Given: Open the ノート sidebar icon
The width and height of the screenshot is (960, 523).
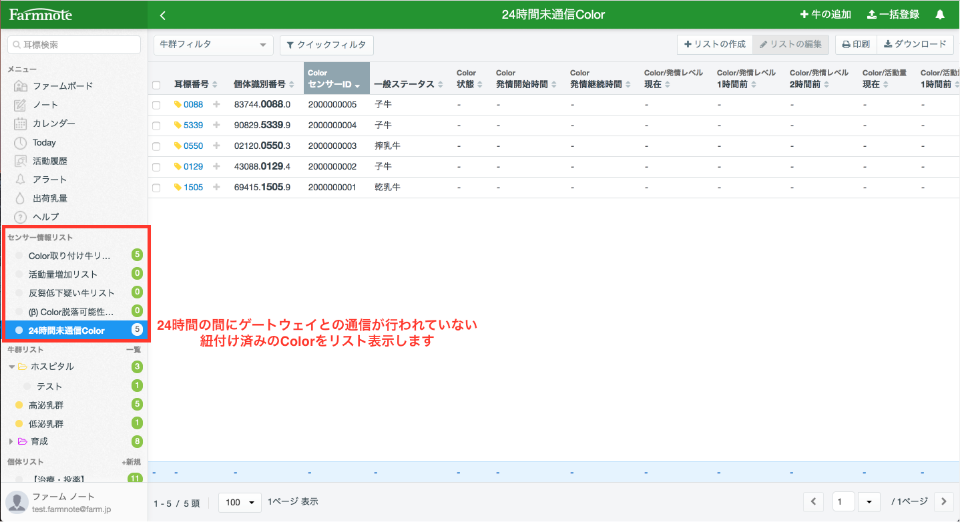Looking at the screenshot, I should [x=20, y=105].
